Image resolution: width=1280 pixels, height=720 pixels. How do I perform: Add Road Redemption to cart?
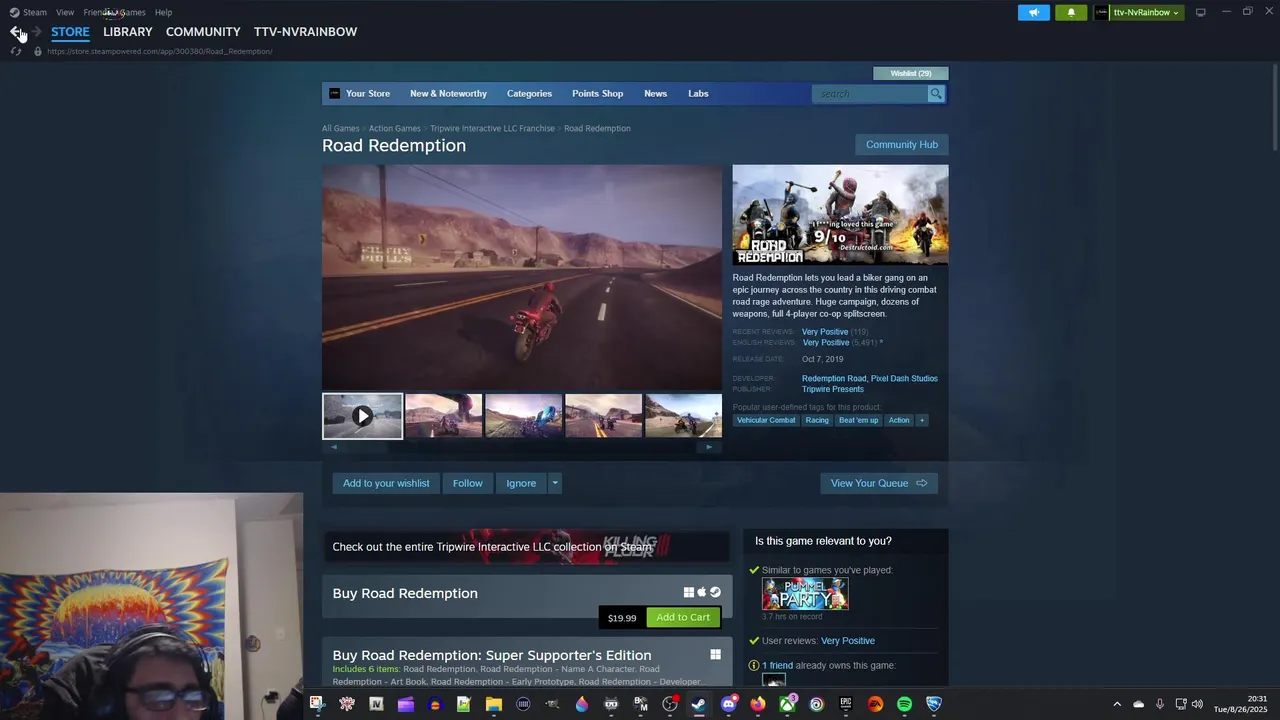point(683,617)
